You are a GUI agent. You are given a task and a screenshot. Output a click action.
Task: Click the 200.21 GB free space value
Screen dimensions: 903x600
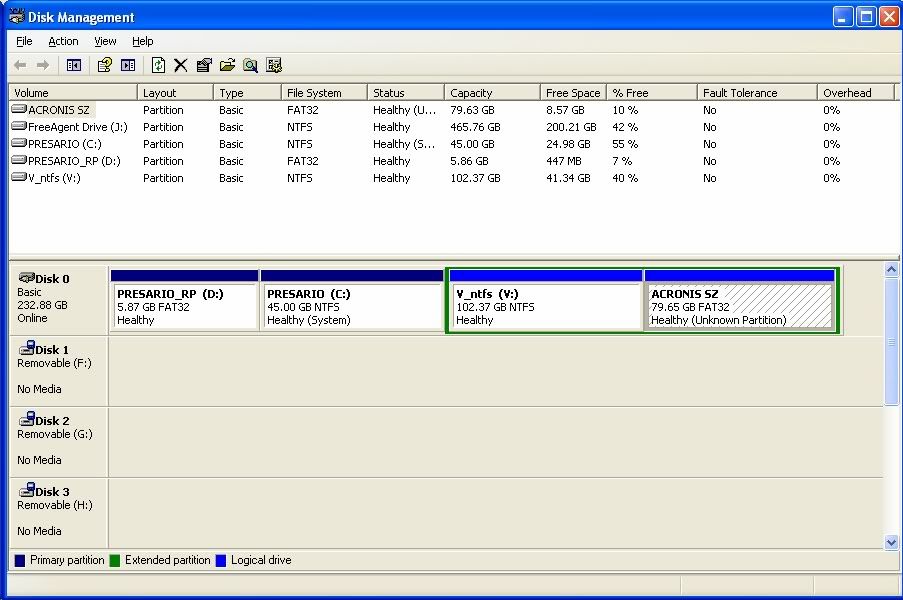coord(571,127)
